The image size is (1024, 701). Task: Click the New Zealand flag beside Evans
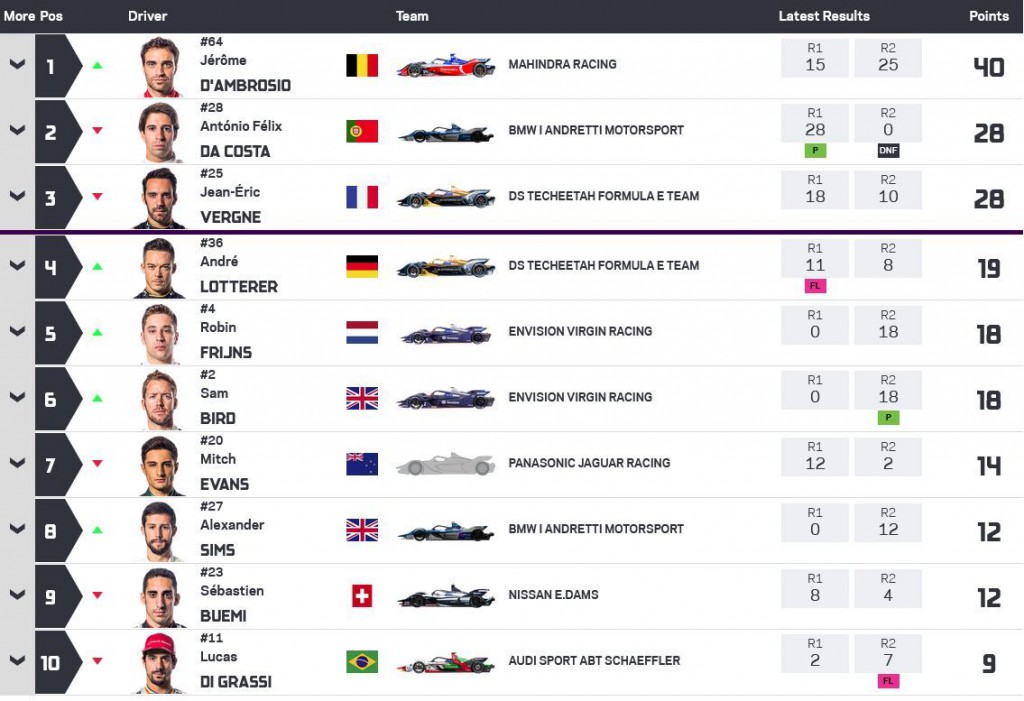point(362,464)
